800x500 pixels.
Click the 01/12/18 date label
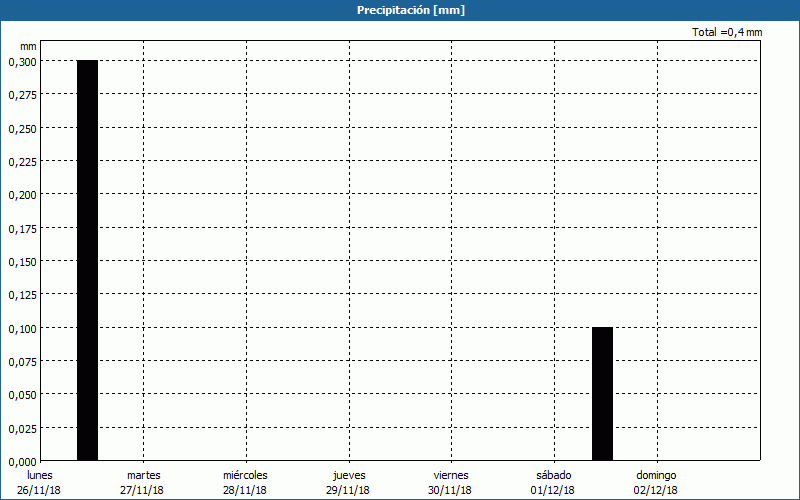tap(553, 490)
